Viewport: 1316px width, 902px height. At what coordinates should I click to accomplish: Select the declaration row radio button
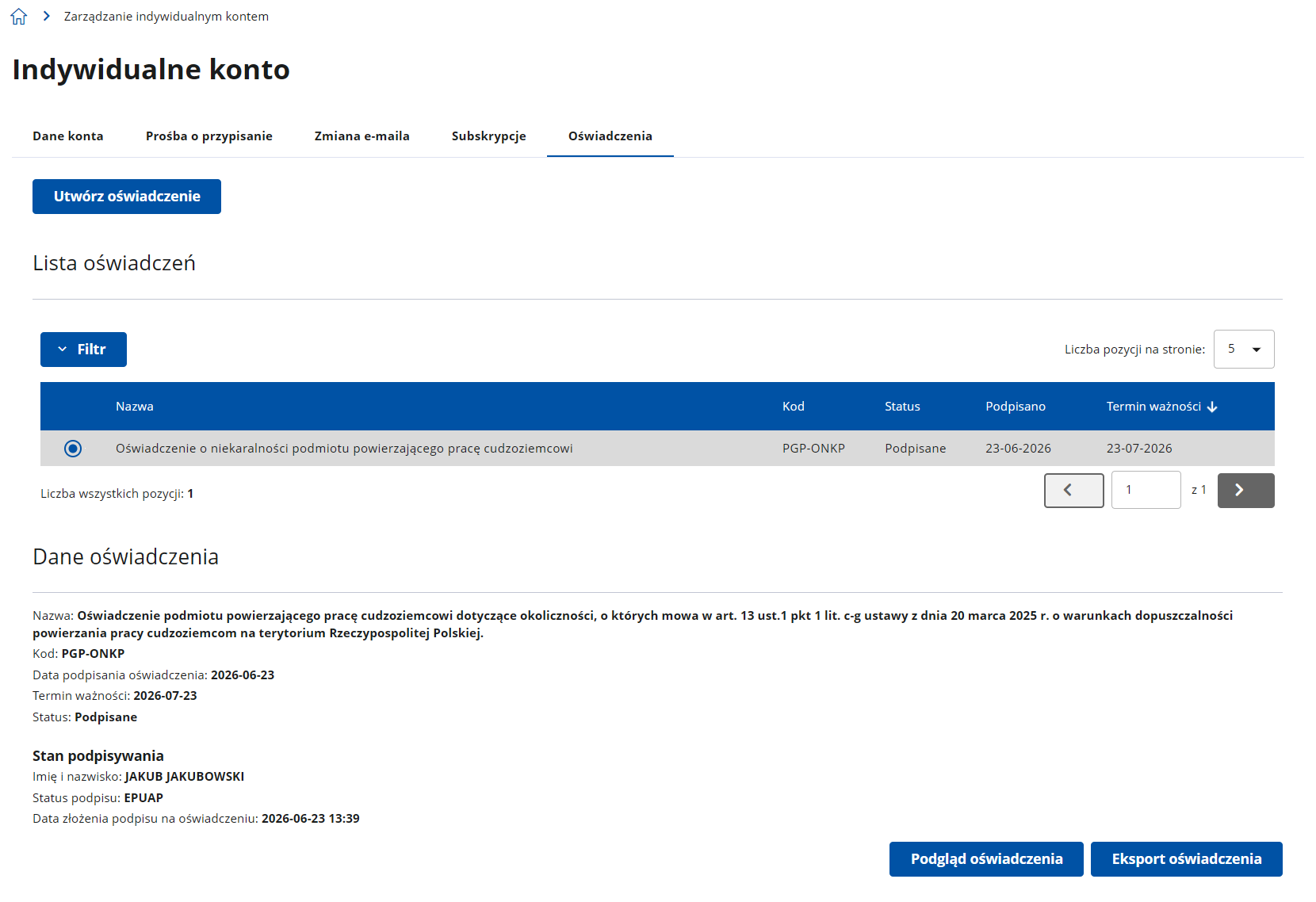(x=73, y=449)
